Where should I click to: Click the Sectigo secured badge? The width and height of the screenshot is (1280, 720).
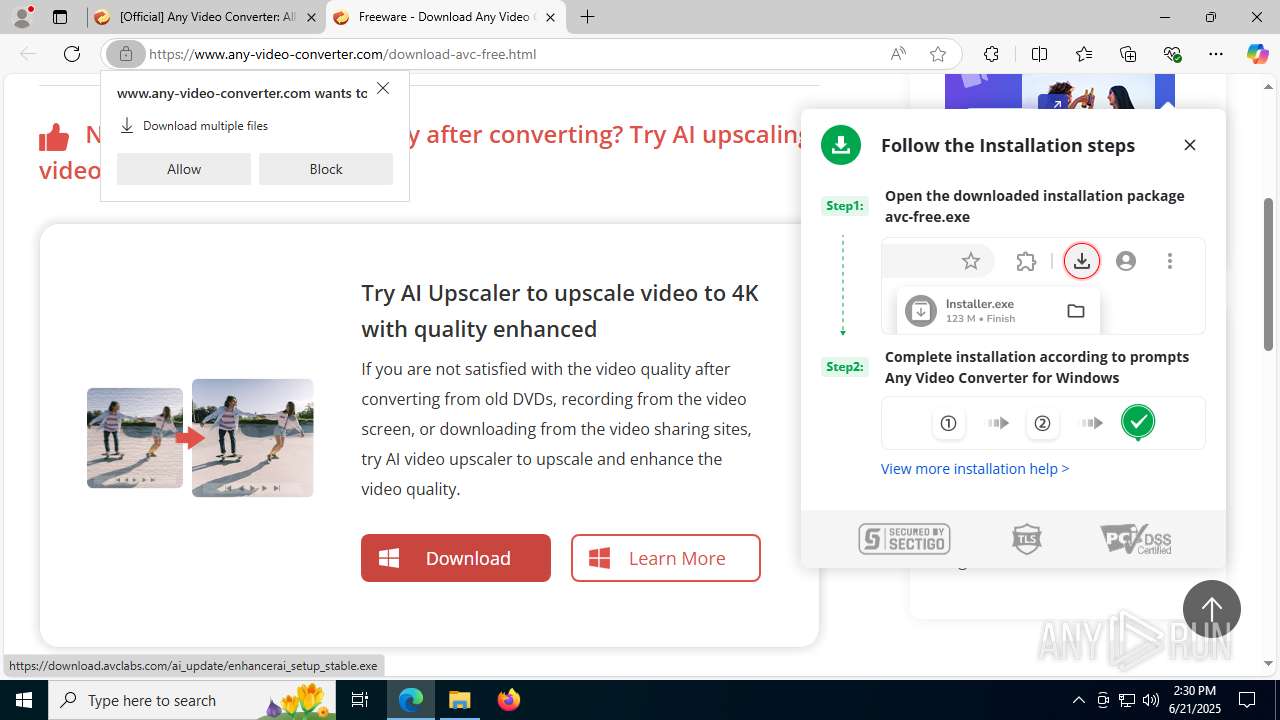pyautogui.click(x=904, y=539)
